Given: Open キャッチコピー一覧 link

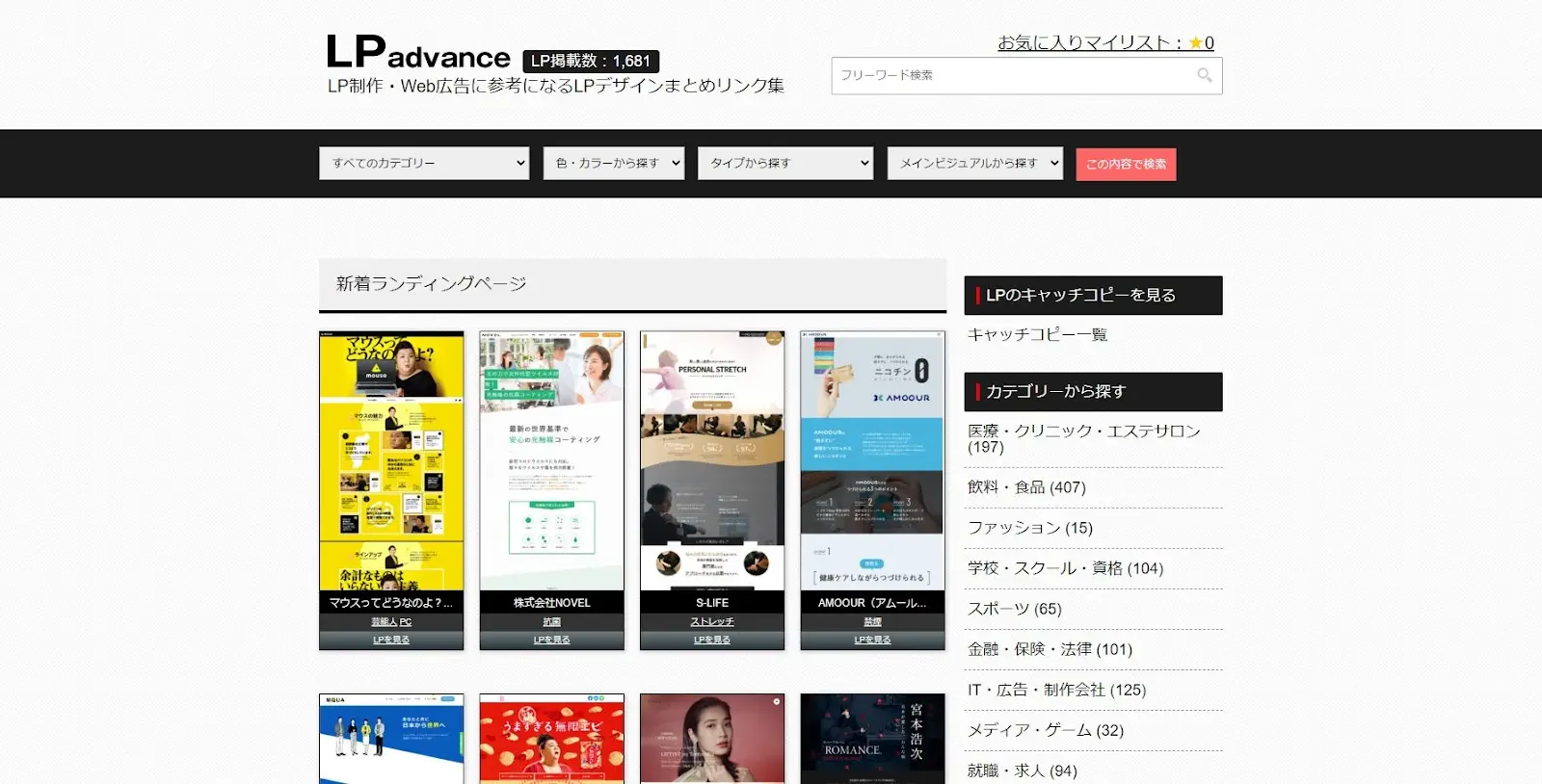Looking at the screenshot, I should [1037, 334].
